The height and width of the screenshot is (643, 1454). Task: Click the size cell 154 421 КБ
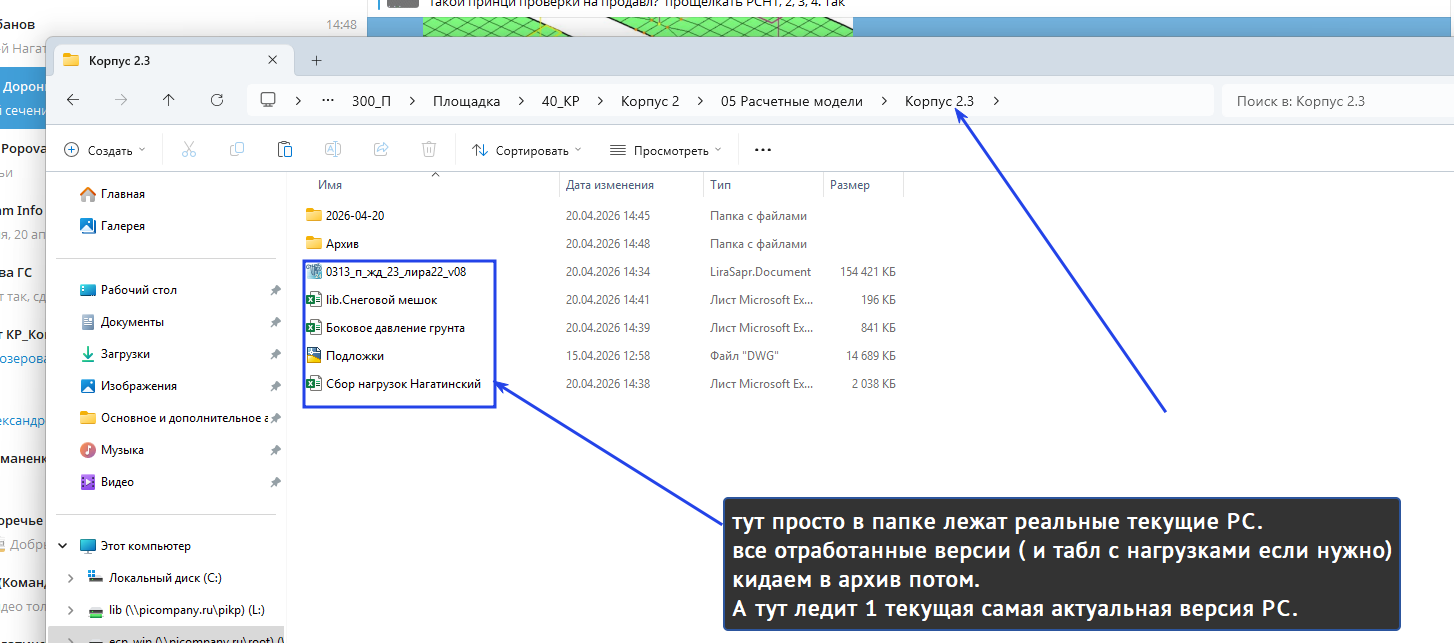(868, 271)
